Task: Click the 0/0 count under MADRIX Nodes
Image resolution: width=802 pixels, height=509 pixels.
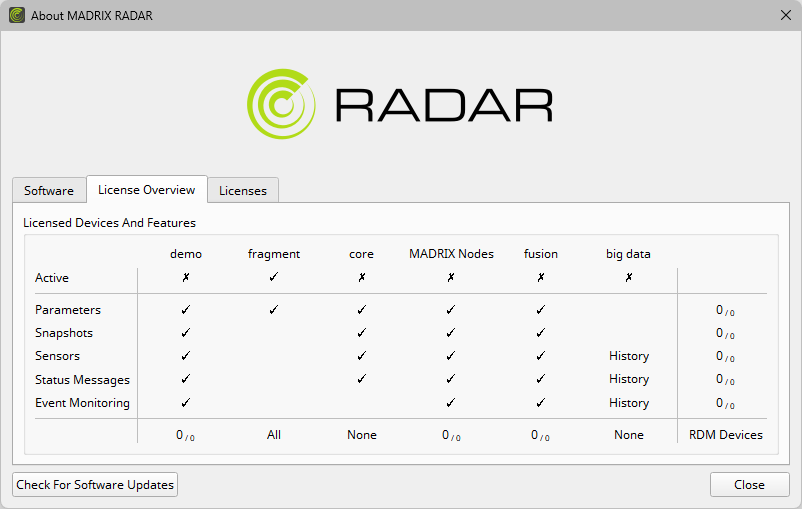Action: pyautogui.click(x=451, y=435)
